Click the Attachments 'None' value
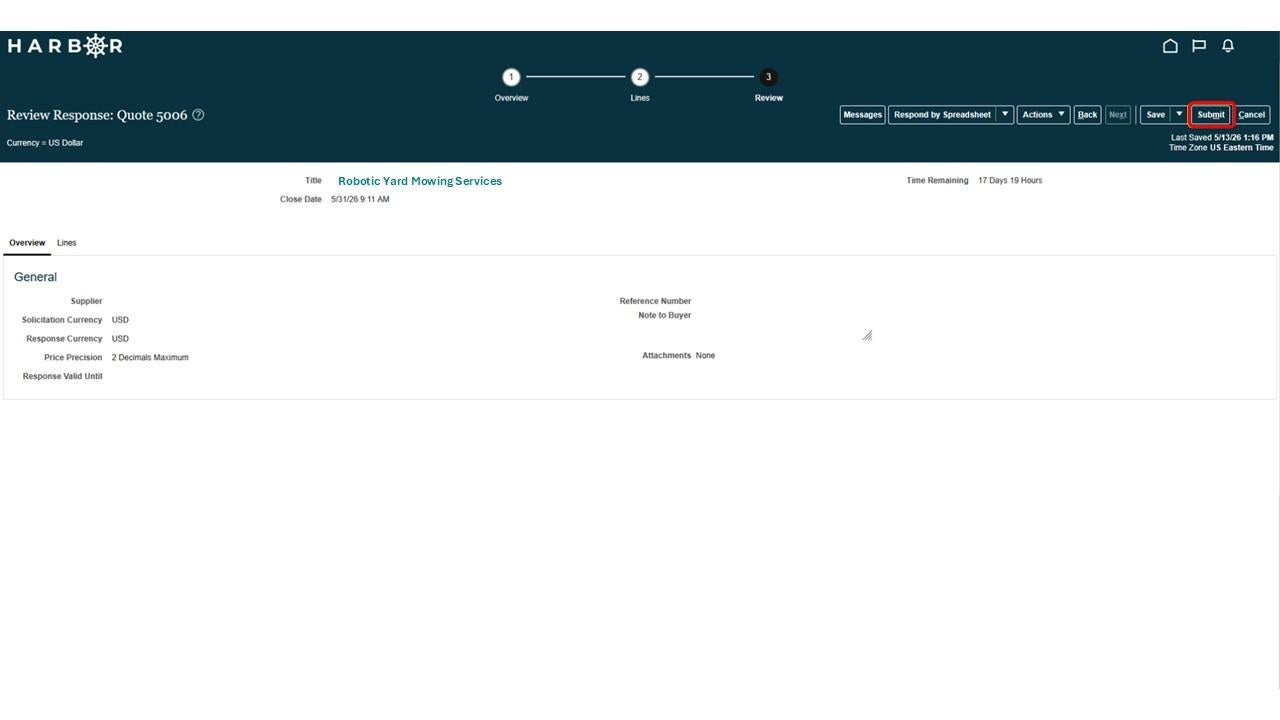This screenshot has width=1280, height=720. pos(705,356)
